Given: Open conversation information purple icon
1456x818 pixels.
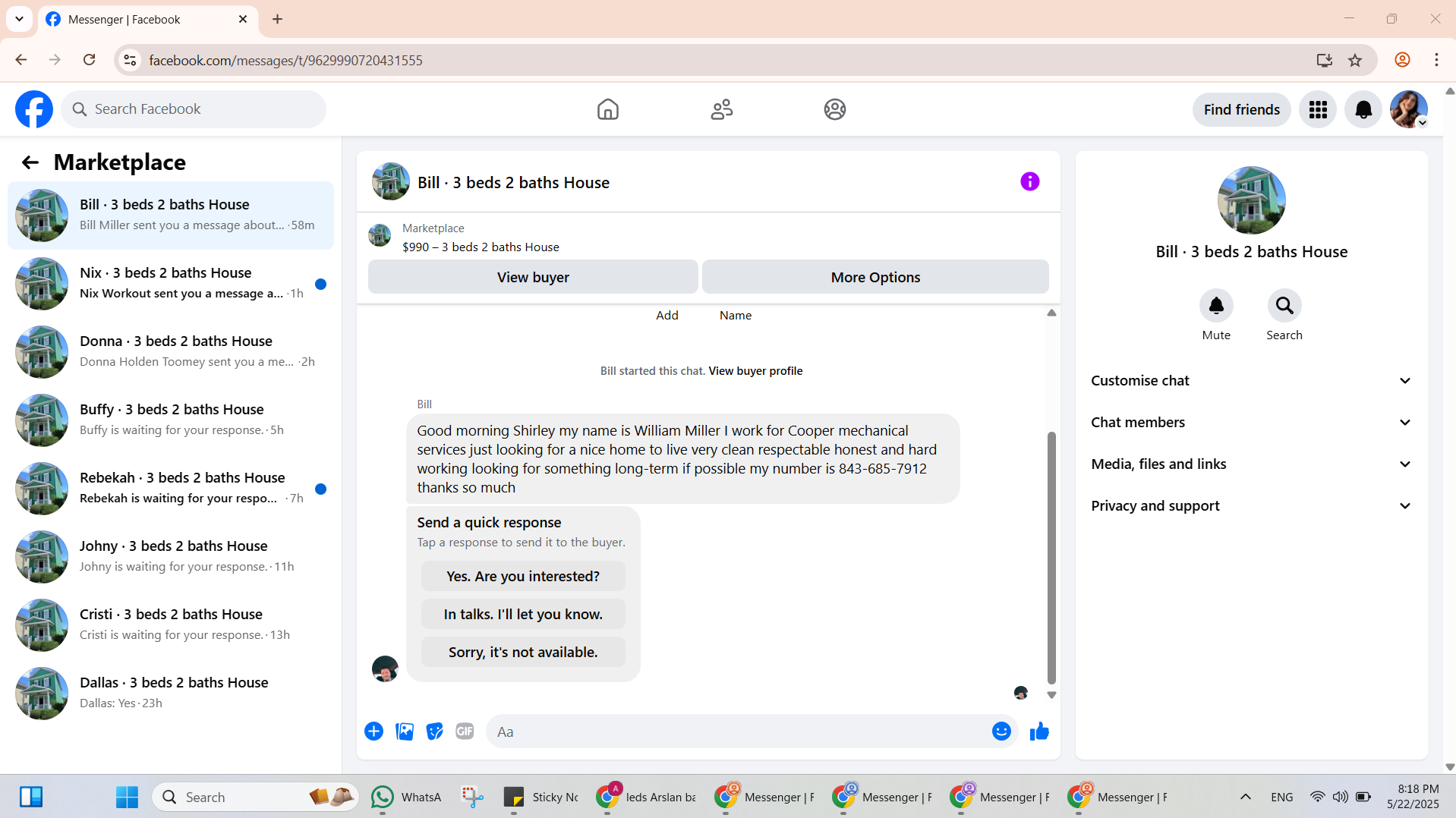Looking at the screenshot, I should (1030, 181).
